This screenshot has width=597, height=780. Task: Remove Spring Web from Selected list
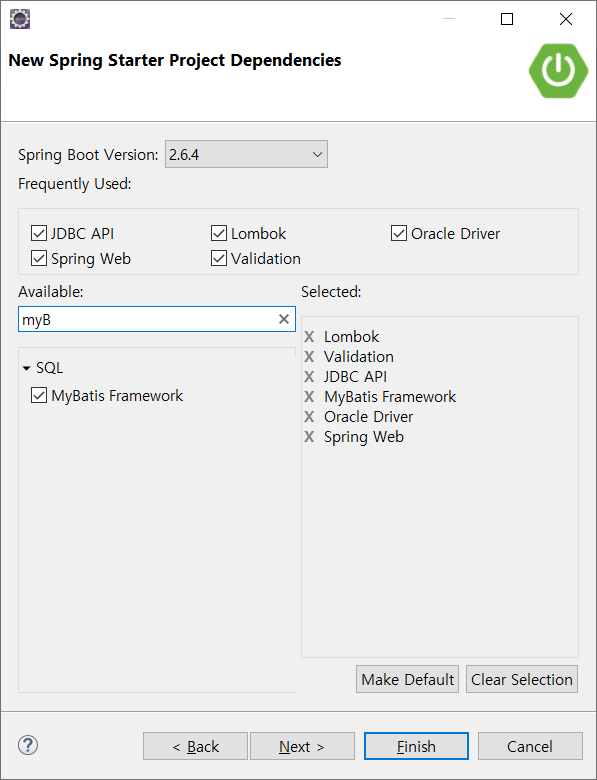tap(309, 437)
